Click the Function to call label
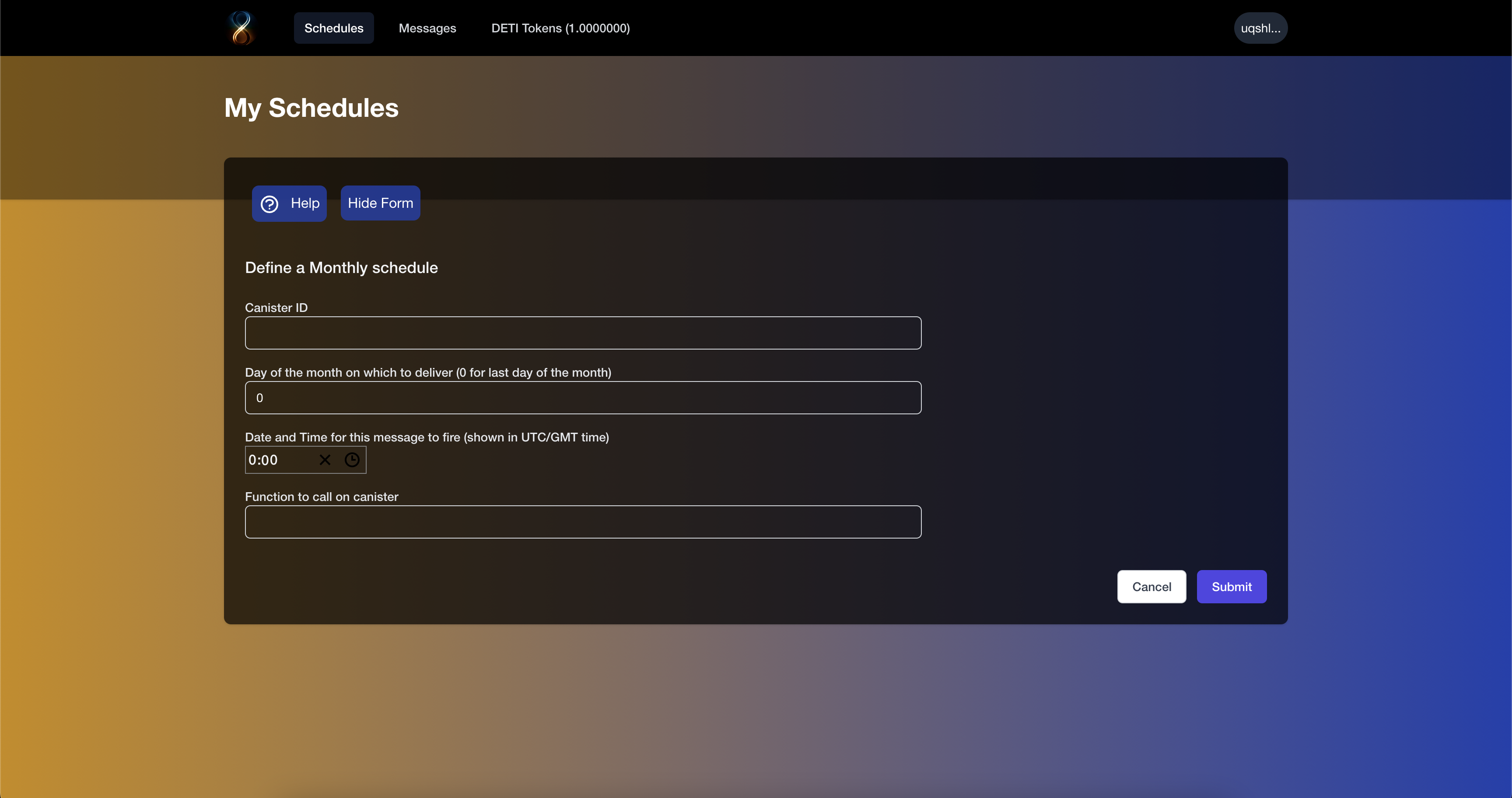The width and height of the screenshot is (1512, 798). 321,497
